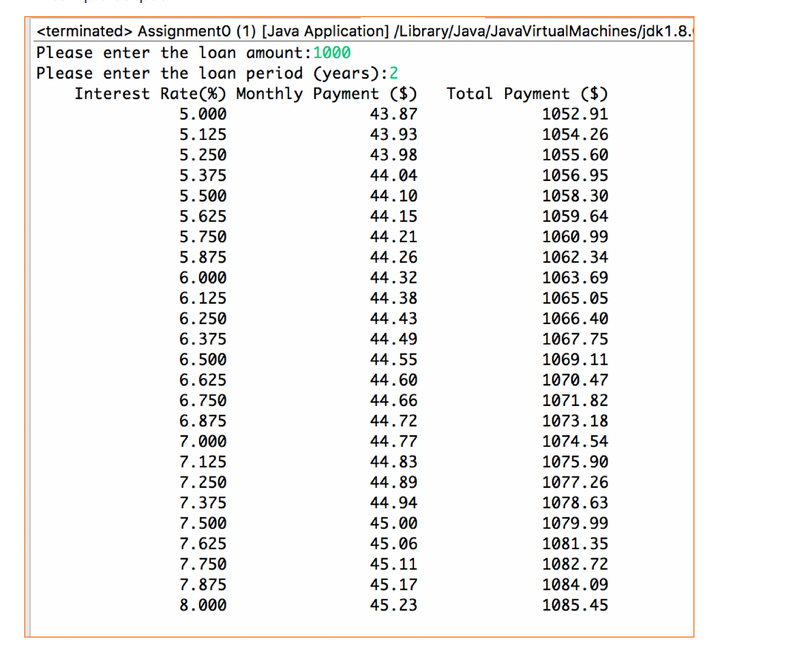The height and width of the screenshot is (663, 794).
Task: Select interest rate value 5.875
Action: (203, 257)
